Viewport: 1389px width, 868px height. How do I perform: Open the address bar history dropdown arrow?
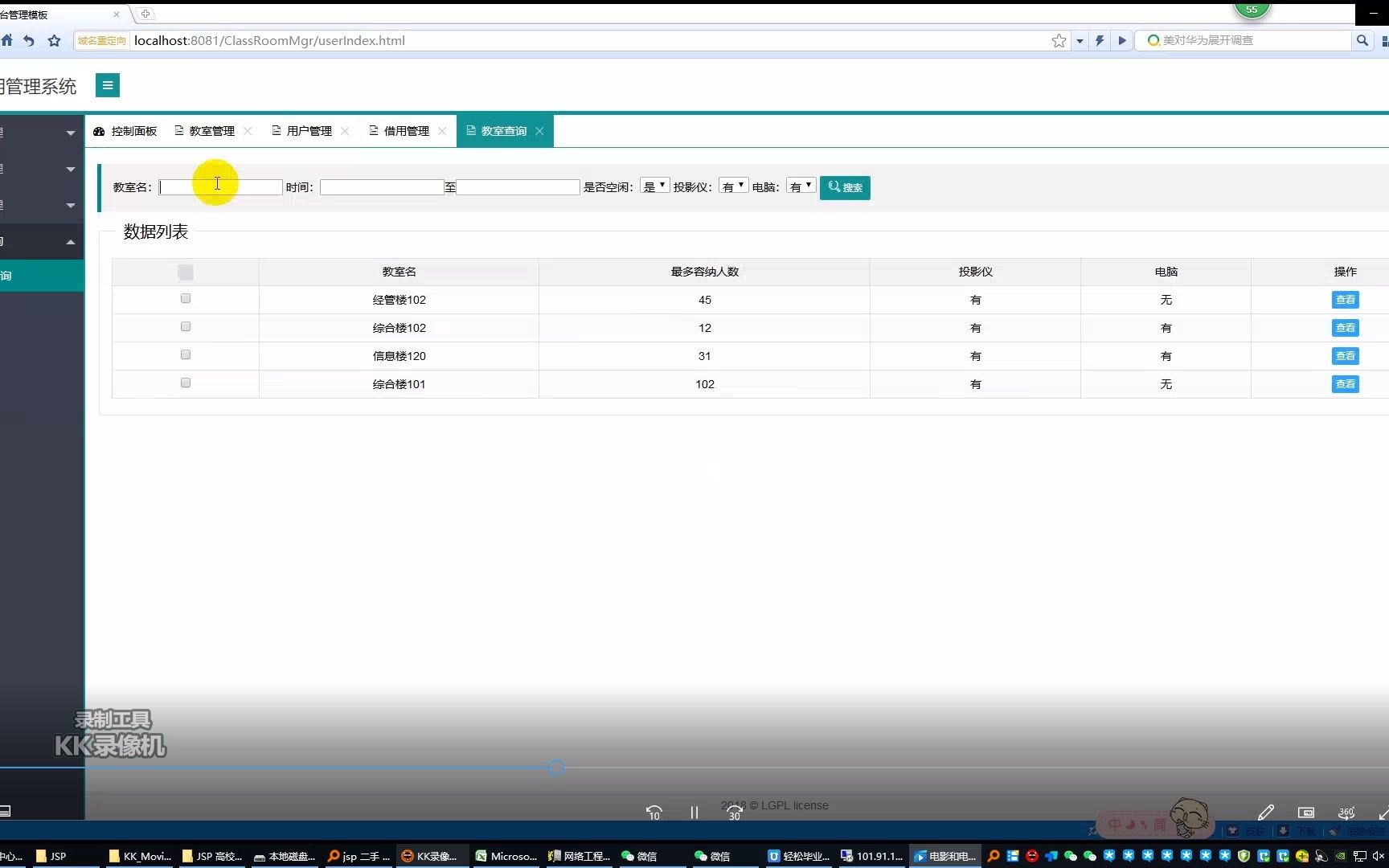[1080, 40]
